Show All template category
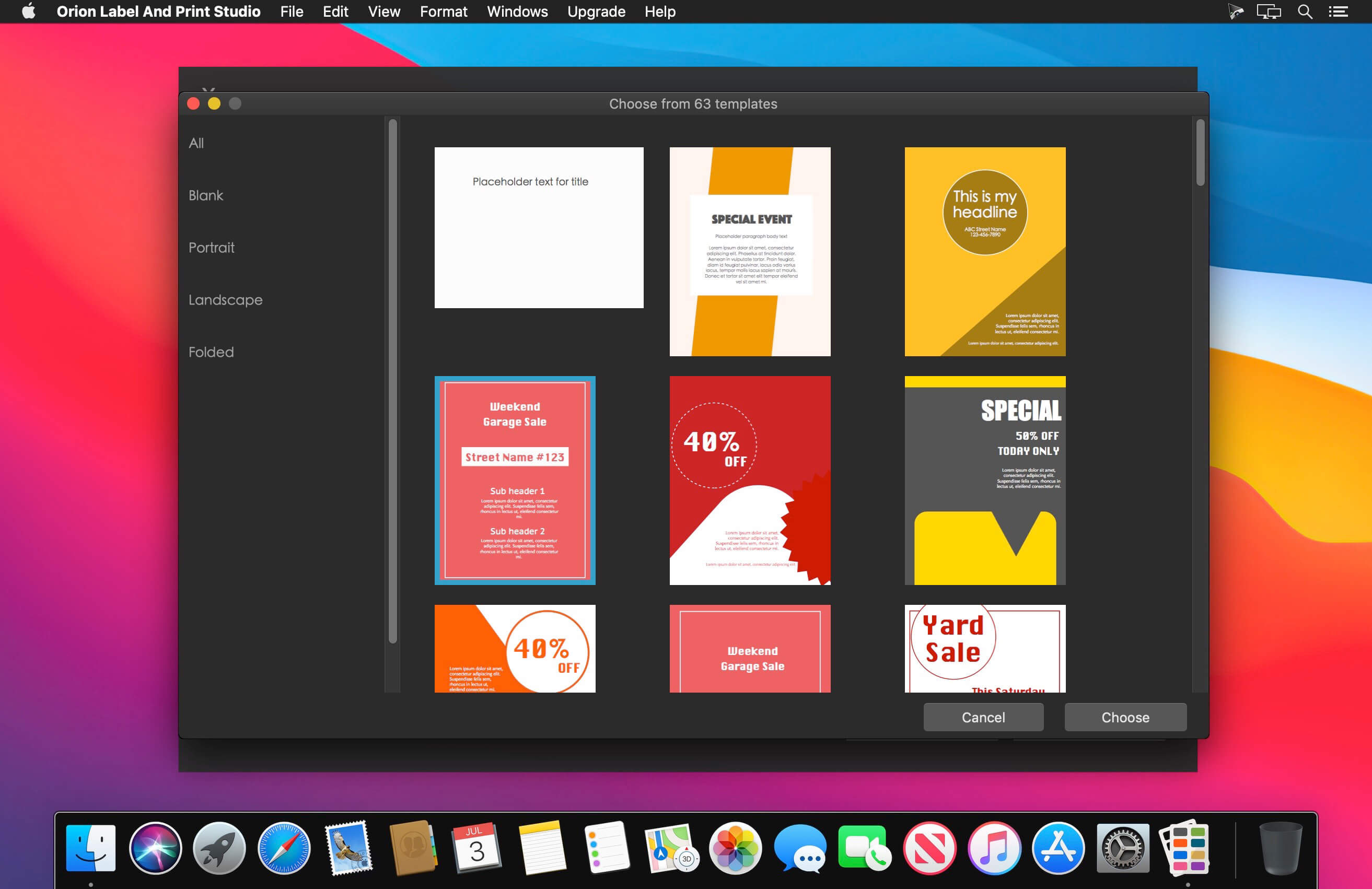 pyautogui.click(x=196, y=143)
